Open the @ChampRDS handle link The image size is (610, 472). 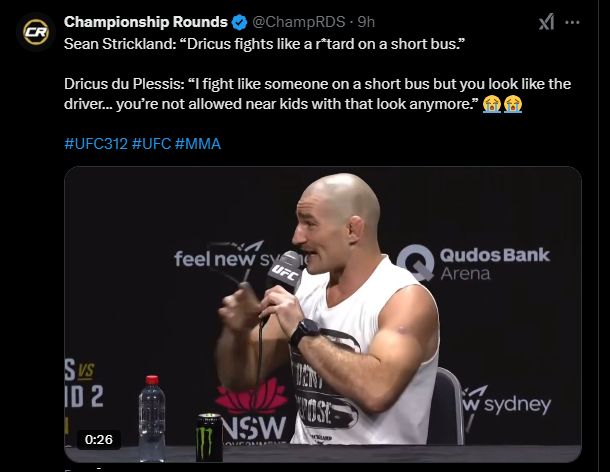pos(299,22)
